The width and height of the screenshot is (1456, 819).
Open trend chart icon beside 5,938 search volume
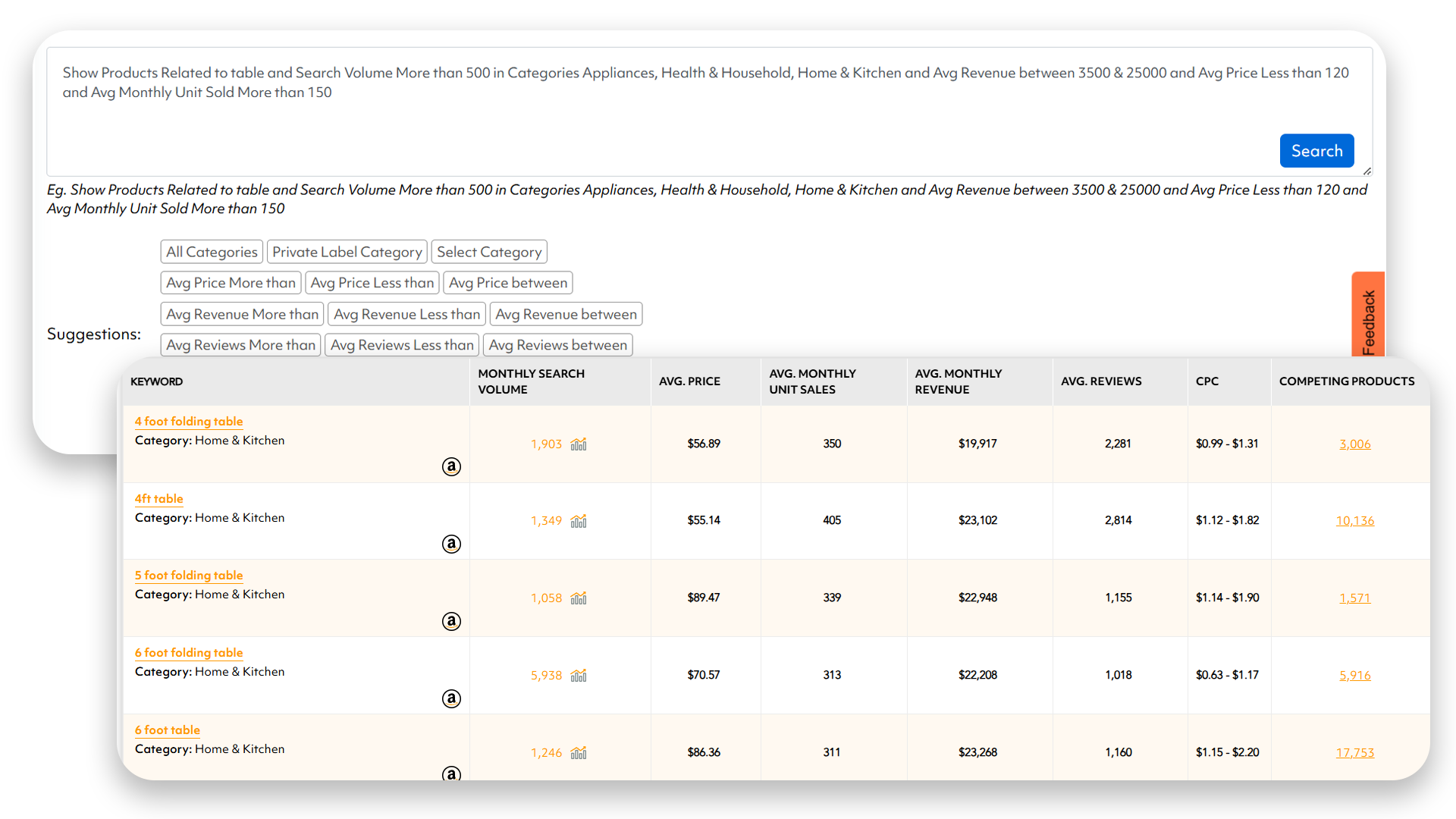click(579, 675)
